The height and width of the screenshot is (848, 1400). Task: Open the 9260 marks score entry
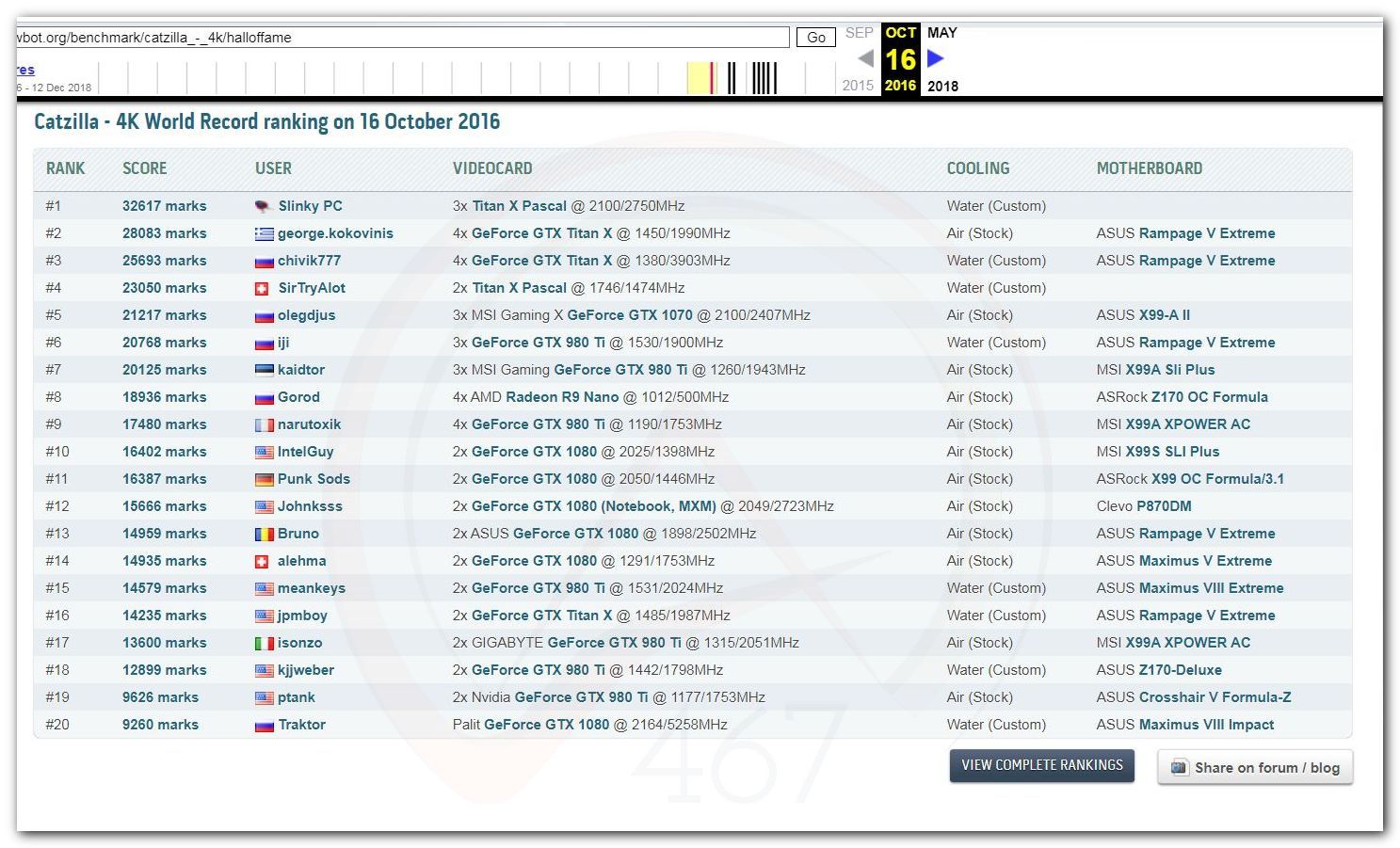(160, 725)
